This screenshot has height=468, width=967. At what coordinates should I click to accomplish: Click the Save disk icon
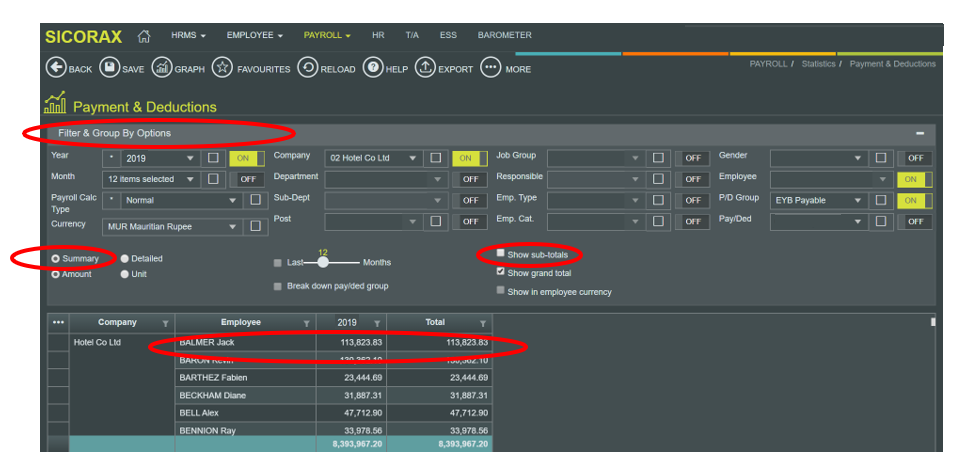point(108,68)
